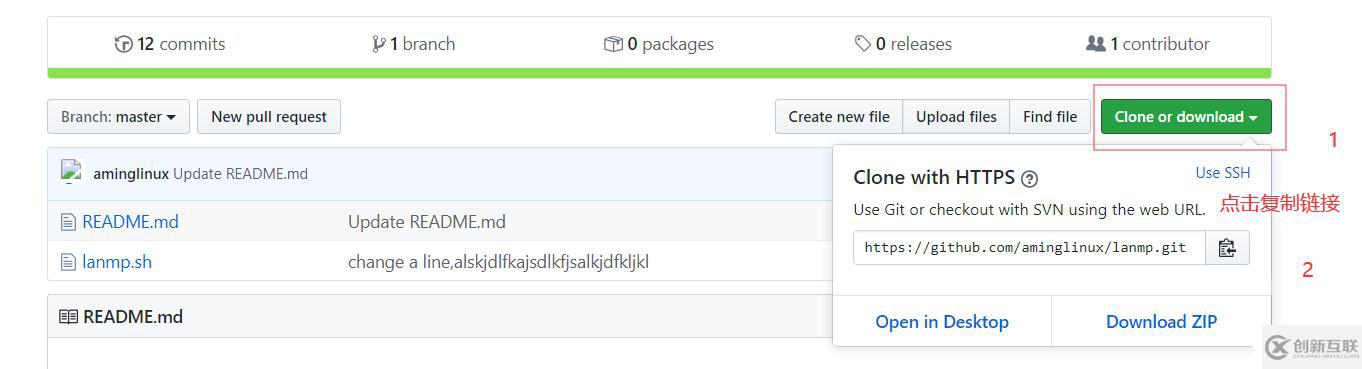The image size is (1362, 369).
Task: Choose Open in Desktop
Action: pos(942,322)
